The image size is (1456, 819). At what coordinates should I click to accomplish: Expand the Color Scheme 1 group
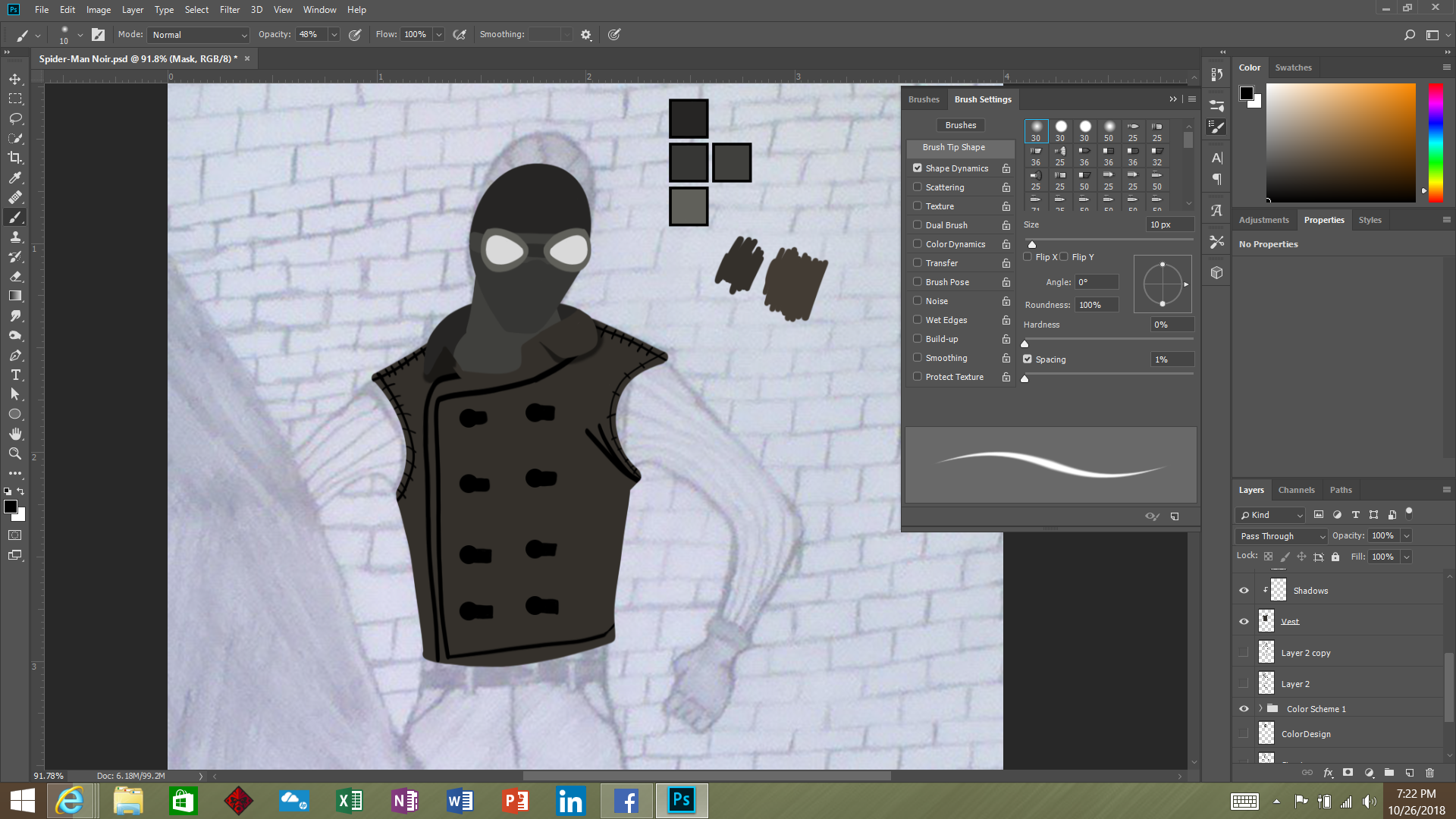coord(1260,708)
